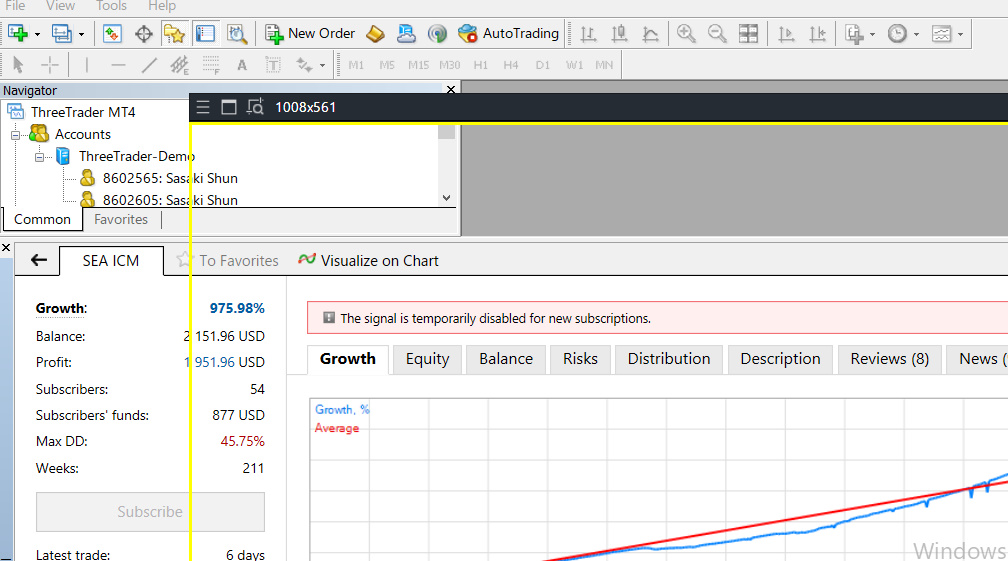Open the Indicators list icon

pos(854,33)
